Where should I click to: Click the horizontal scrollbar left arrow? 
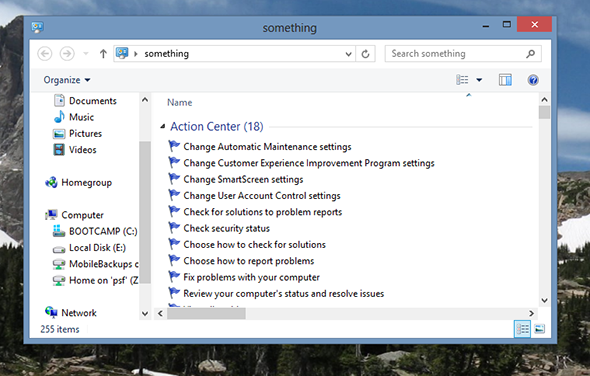(x=161, y=313)
